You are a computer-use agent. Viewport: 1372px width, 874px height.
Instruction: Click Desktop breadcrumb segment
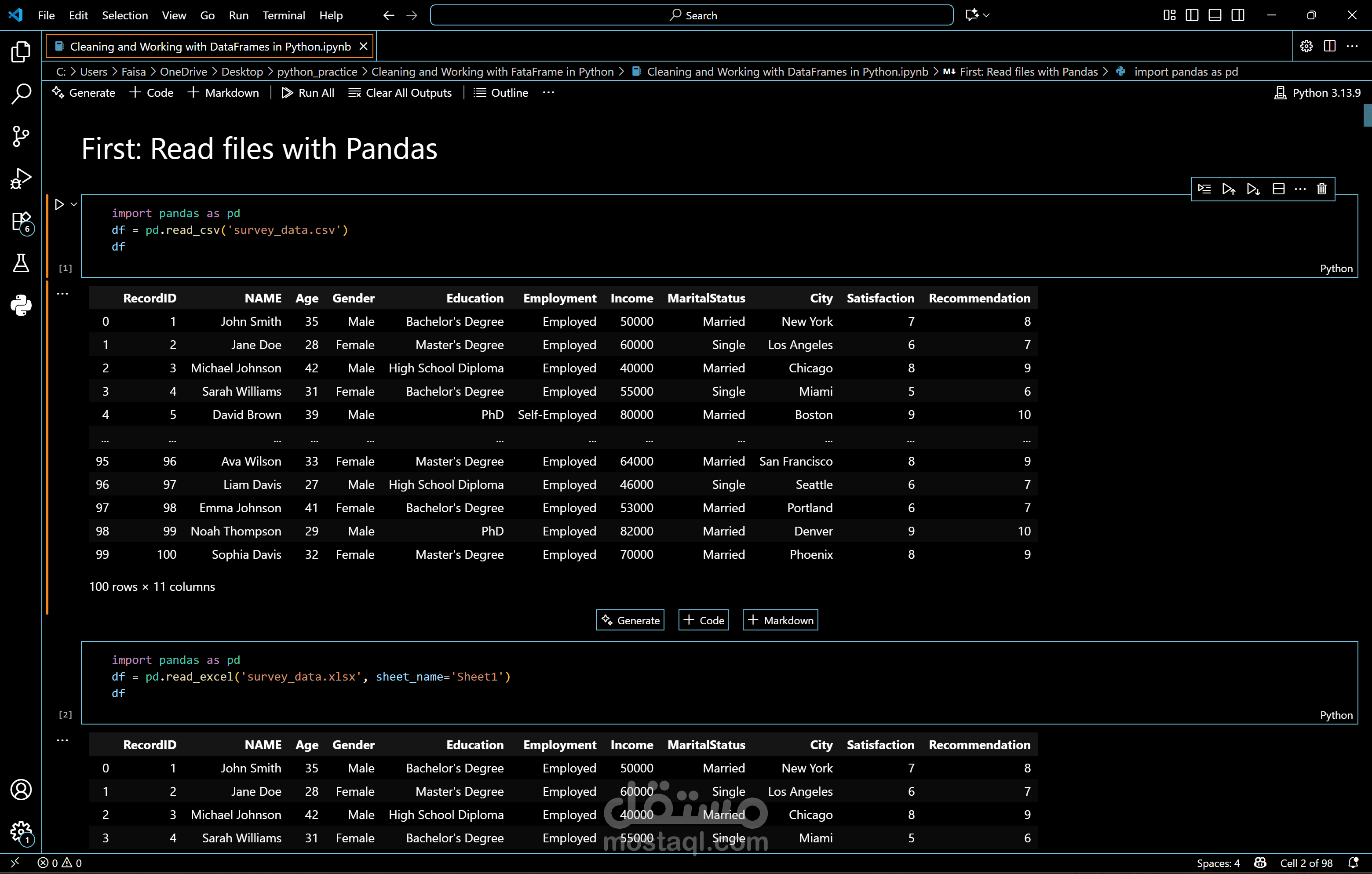242,72
